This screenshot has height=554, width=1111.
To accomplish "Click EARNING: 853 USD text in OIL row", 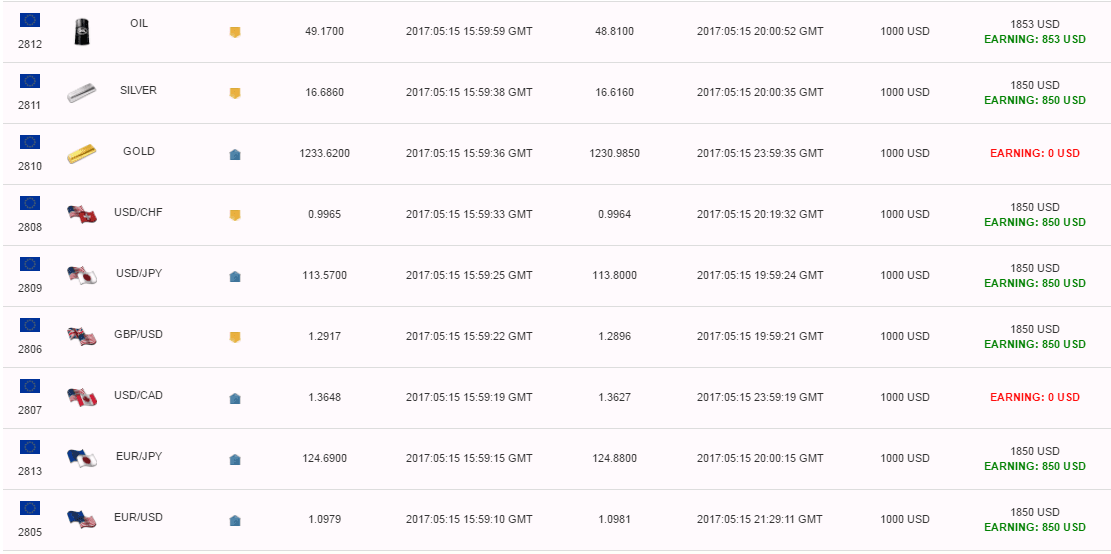I will tap(1034, 40).
